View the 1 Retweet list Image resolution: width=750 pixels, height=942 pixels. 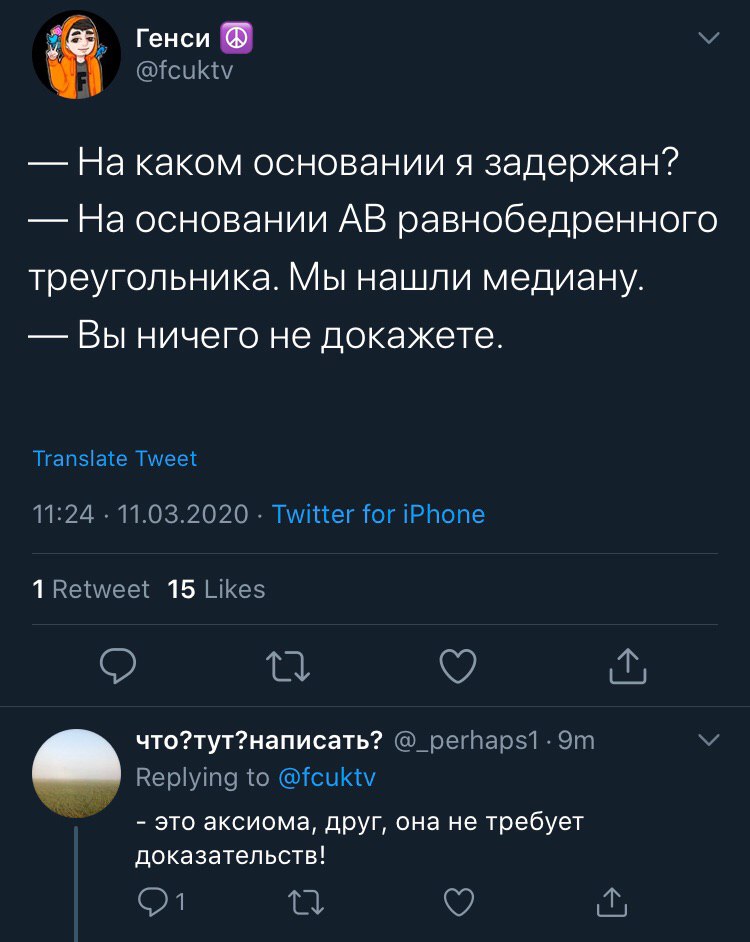tap(91, 589)
